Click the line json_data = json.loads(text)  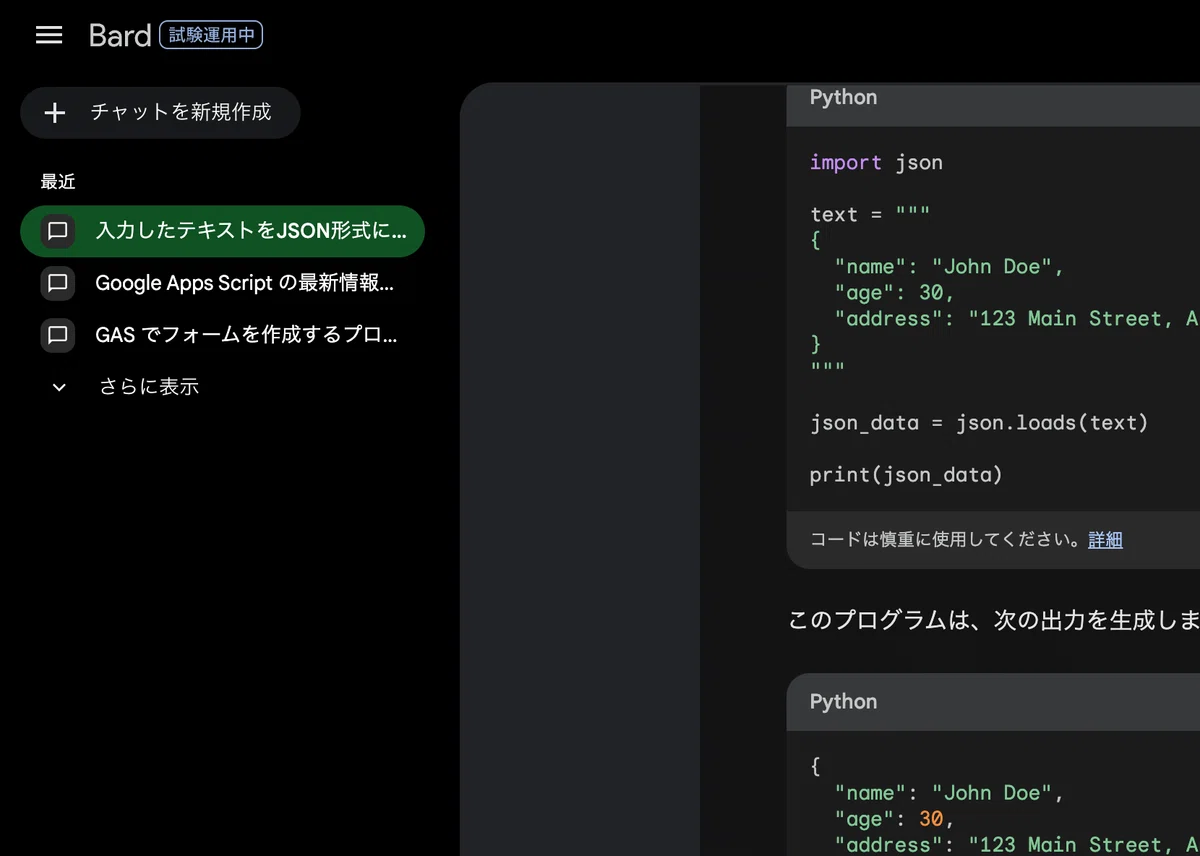click(x=979, y=423)
